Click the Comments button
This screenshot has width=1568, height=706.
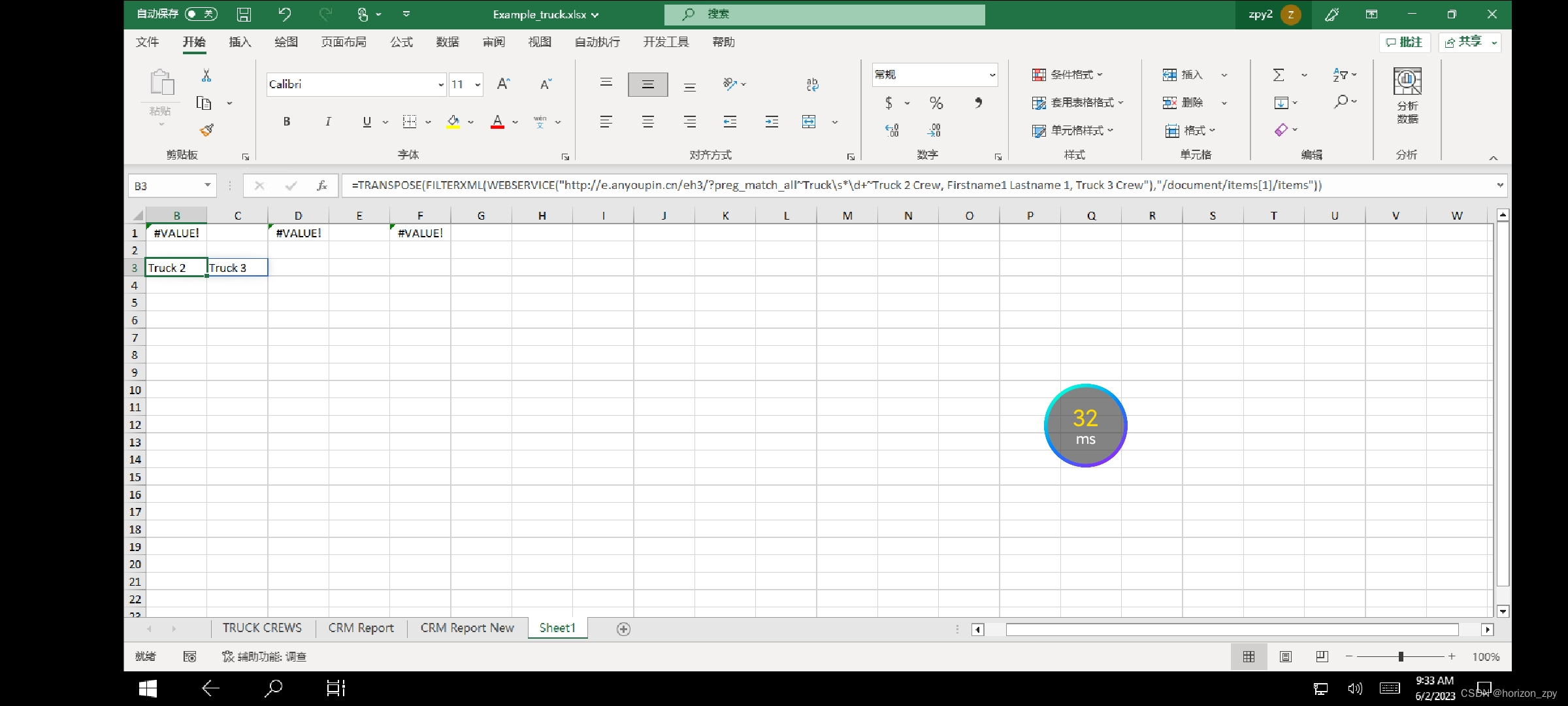click(1405, 42)
